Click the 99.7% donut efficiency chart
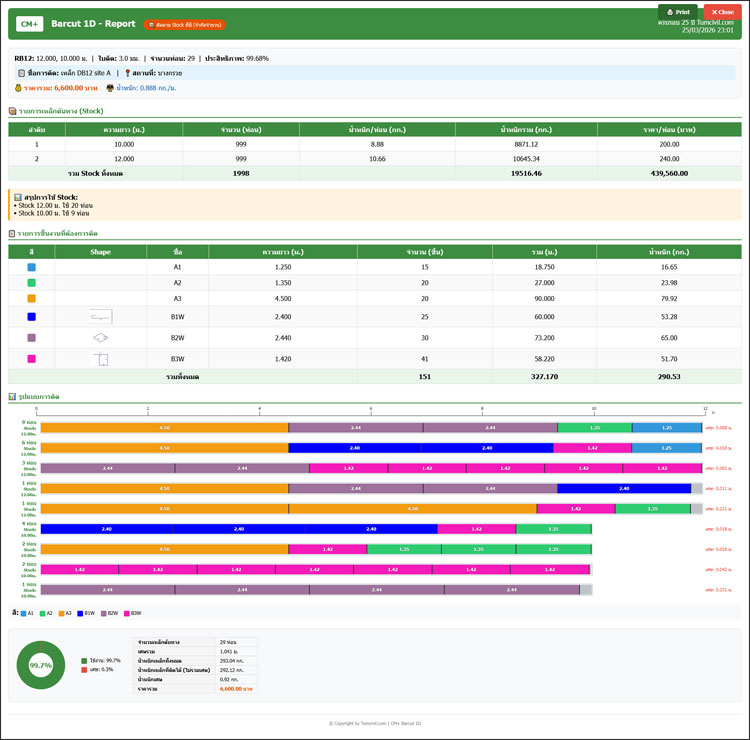Image resolution: width=750 pixels, height=740 pixels. 41,665
